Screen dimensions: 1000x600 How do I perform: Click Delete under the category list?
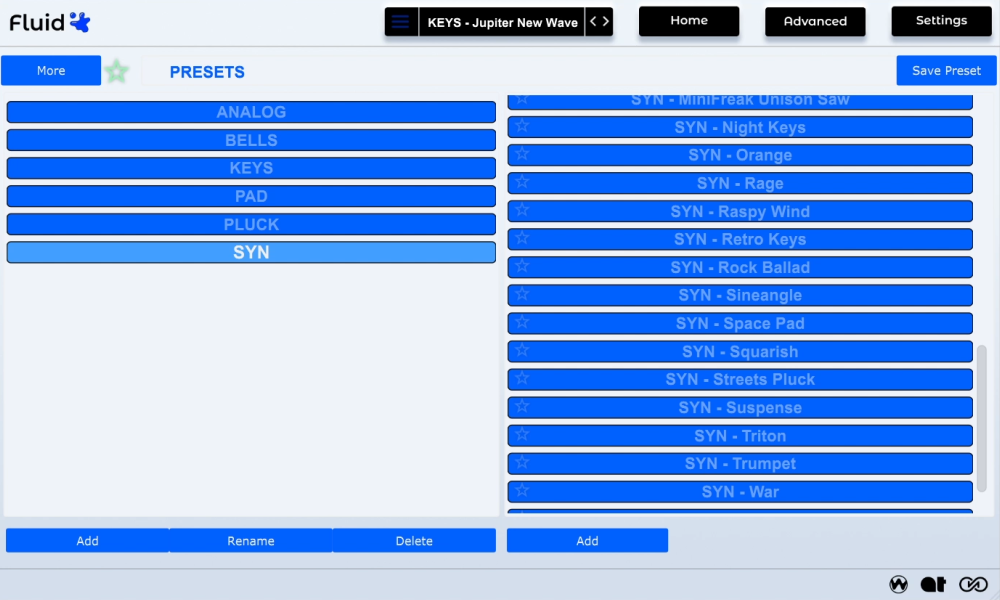pos(414,541)
